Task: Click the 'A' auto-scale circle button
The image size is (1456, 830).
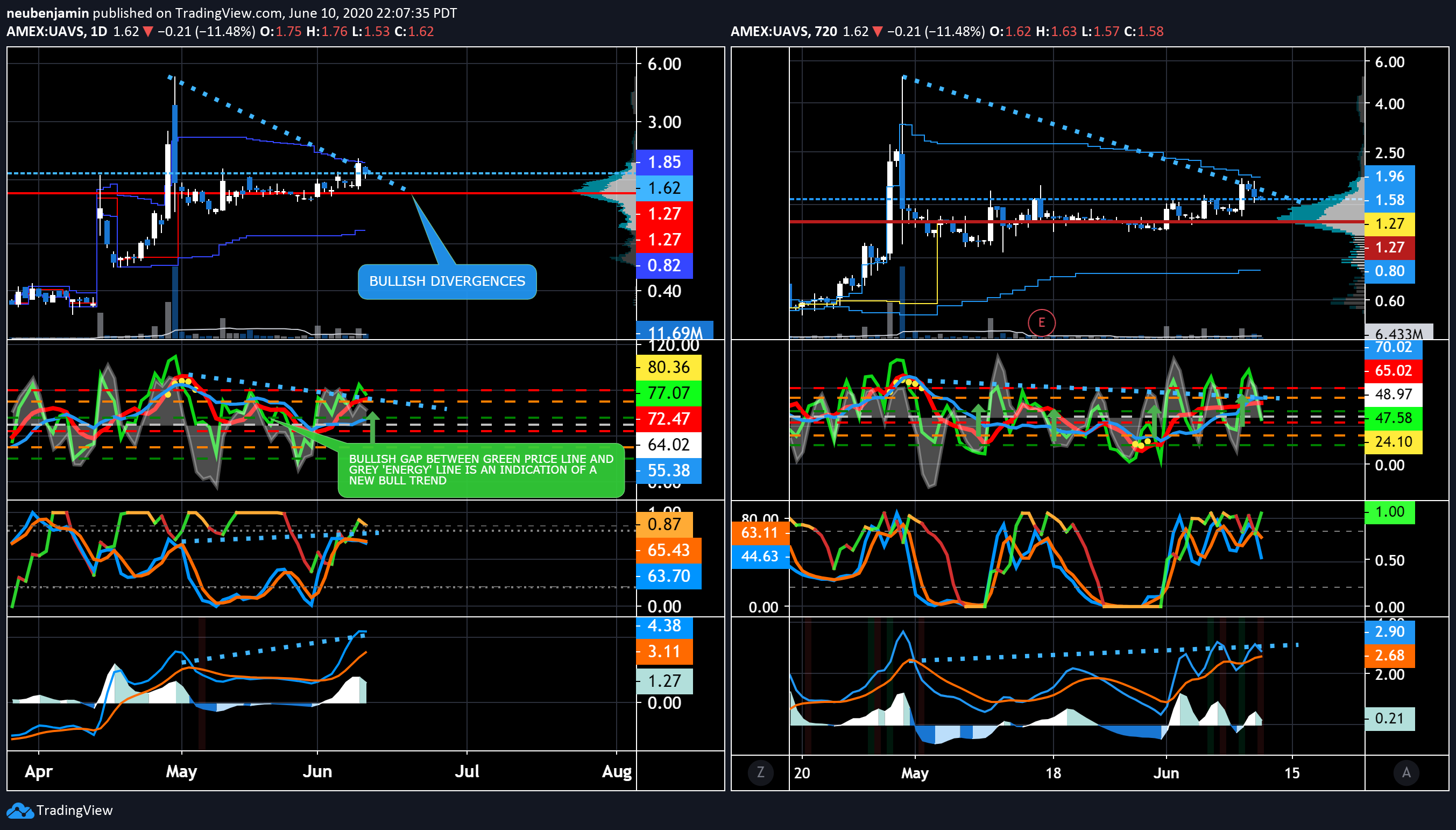Action: (x=1406, y=772)
